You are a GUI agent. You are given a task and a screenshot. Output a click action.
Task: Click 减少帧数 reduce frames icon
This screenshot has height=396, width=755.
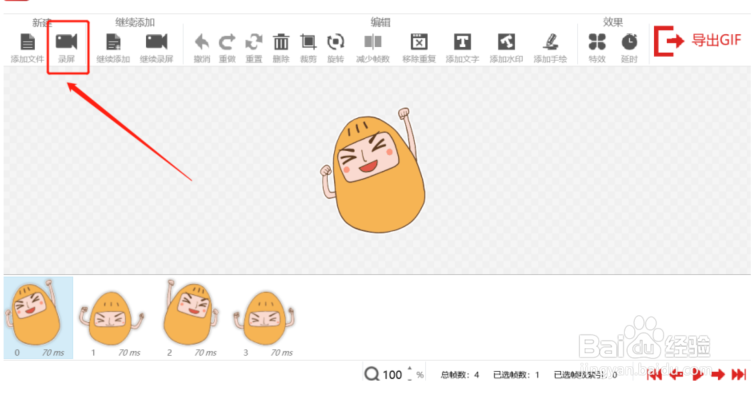(x=373, y=42)
